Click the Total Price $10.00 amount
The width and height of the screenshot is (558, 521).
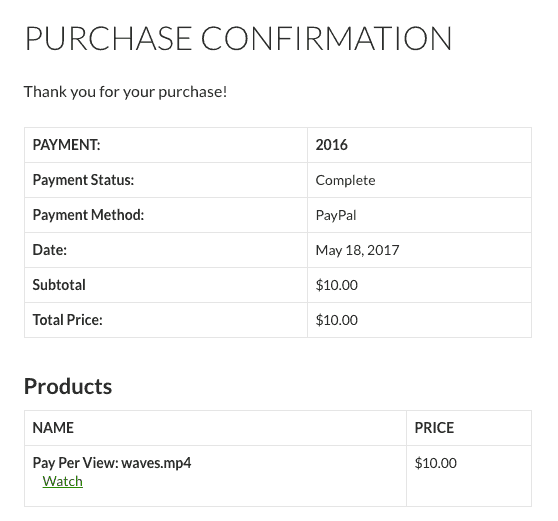click(x=336, y=320)
